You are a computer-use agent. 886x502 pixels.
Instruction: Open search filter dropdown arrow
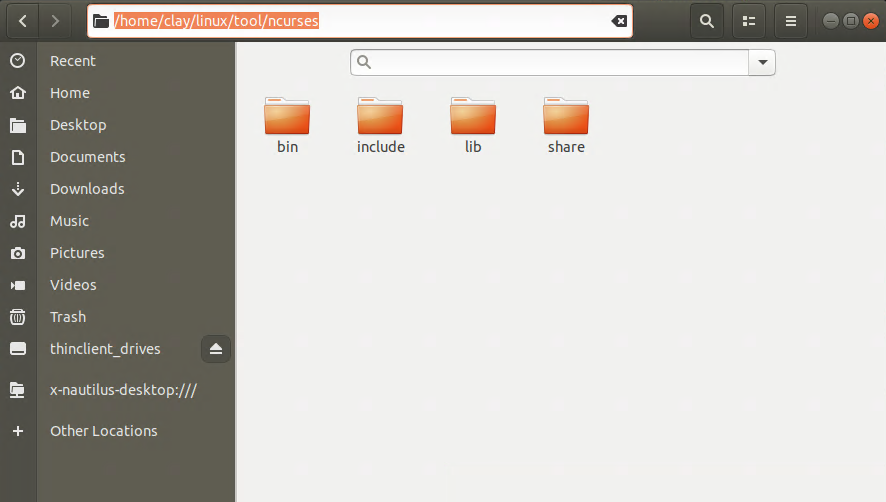pos(762,62)
